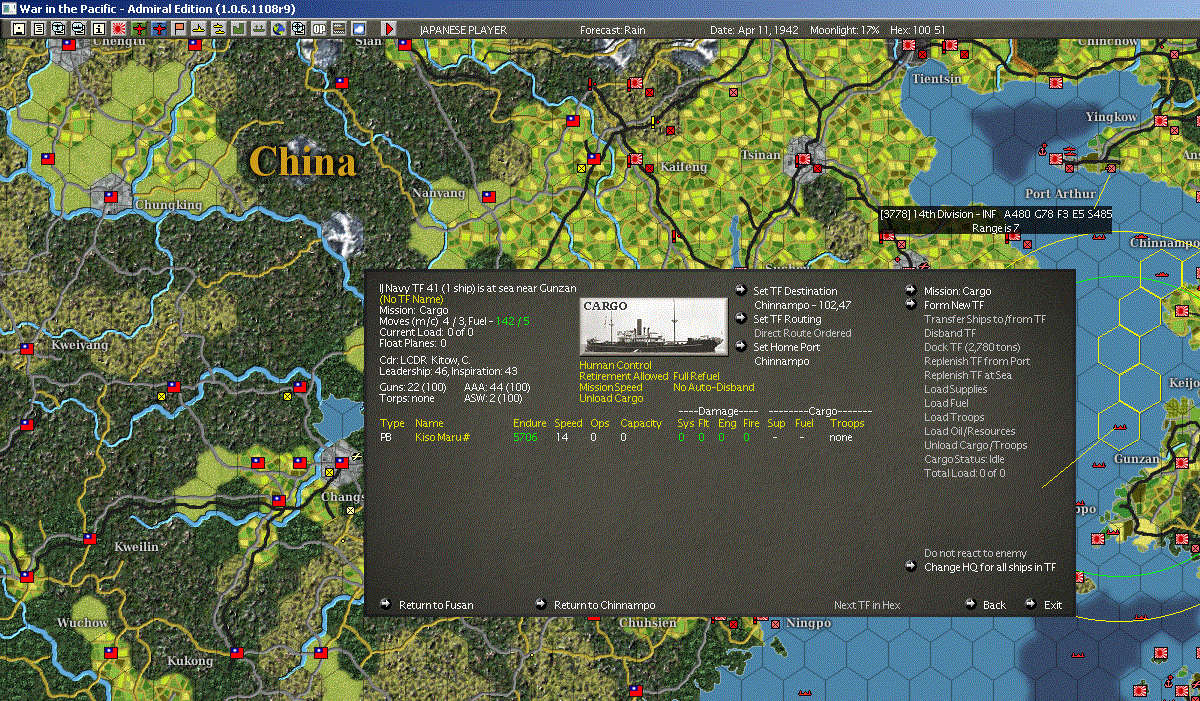Open the document list icon in the toolbar
This screenshot has height=701, width=1200.
(38, 29)
